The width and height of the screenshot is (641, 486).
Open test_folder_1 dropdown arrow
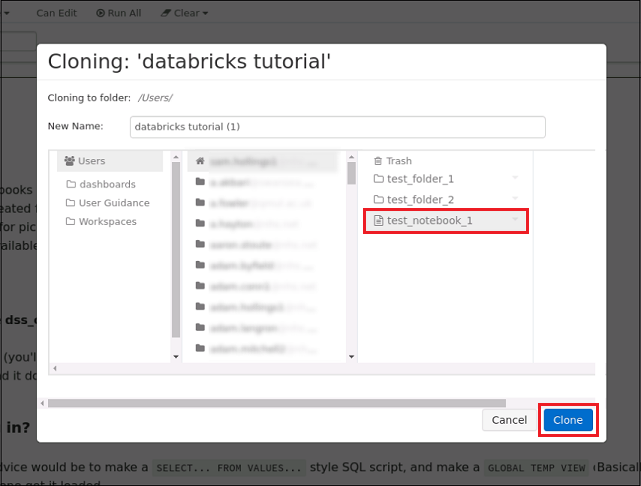[515, 177]
